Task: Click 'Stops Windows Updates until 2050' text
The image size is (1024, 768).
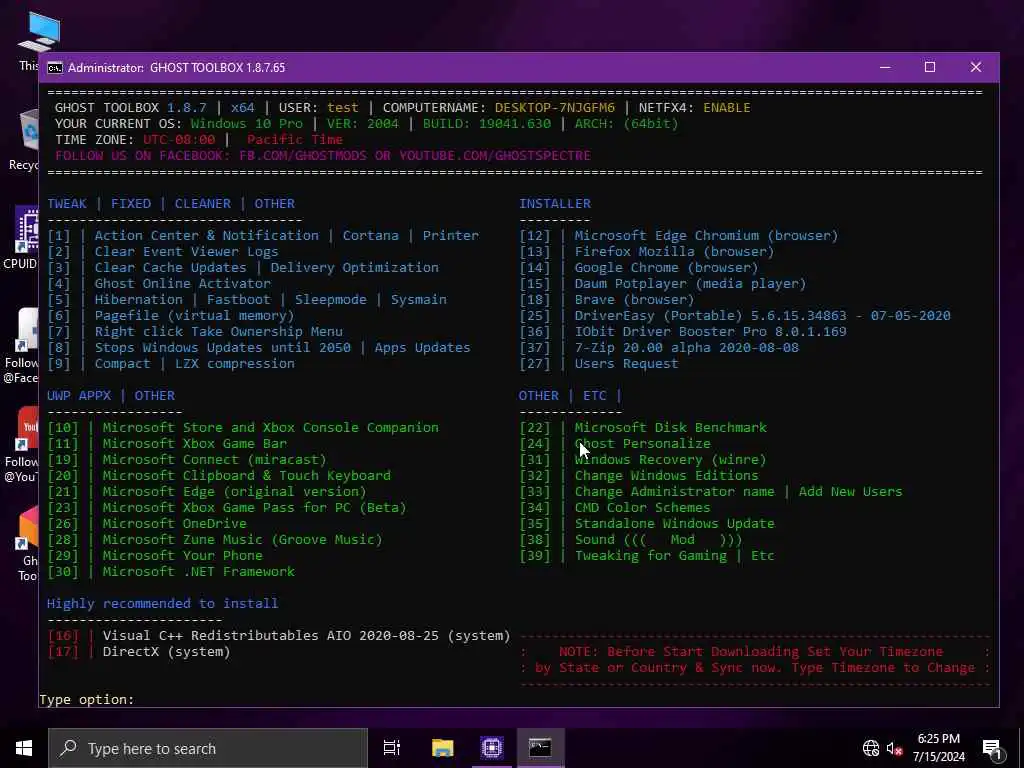Action: (223, 347)
